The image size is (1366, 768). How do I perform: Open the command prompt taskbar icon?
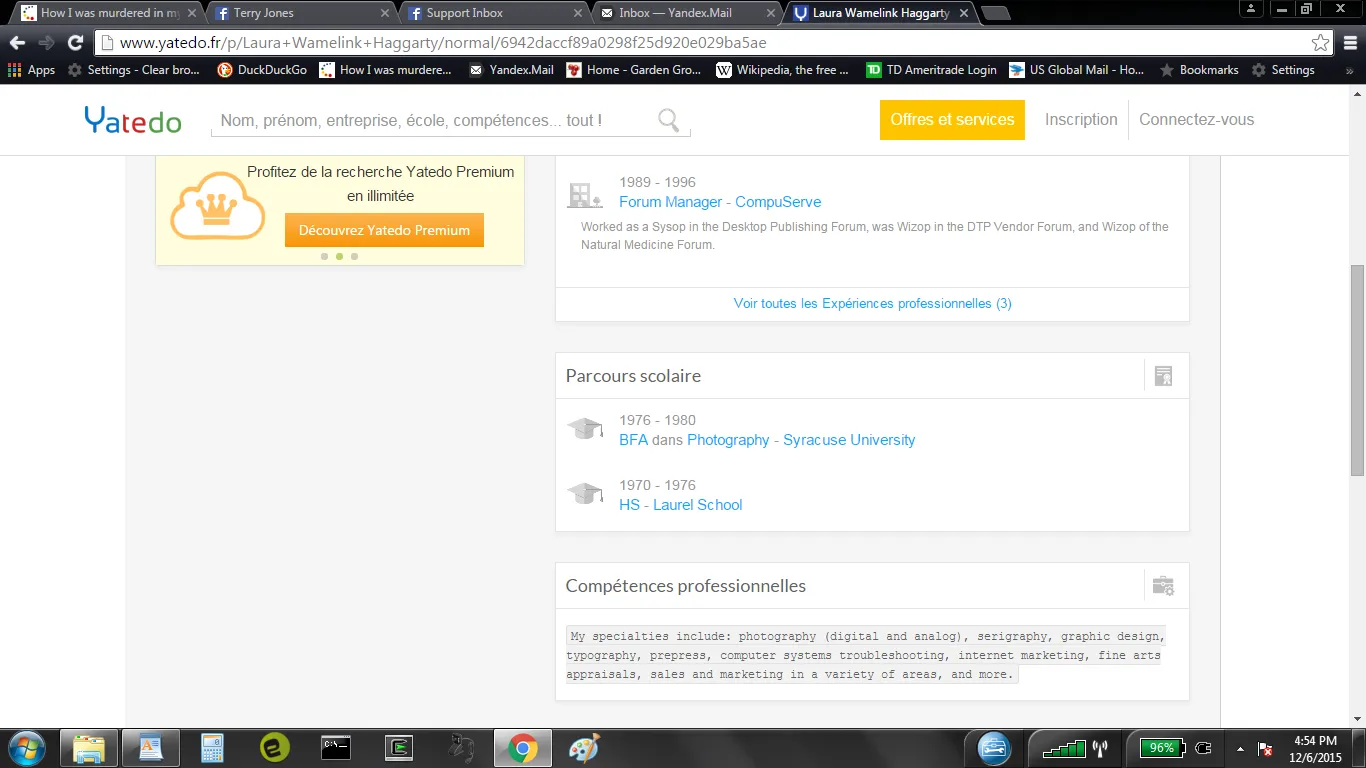(336, 748)
